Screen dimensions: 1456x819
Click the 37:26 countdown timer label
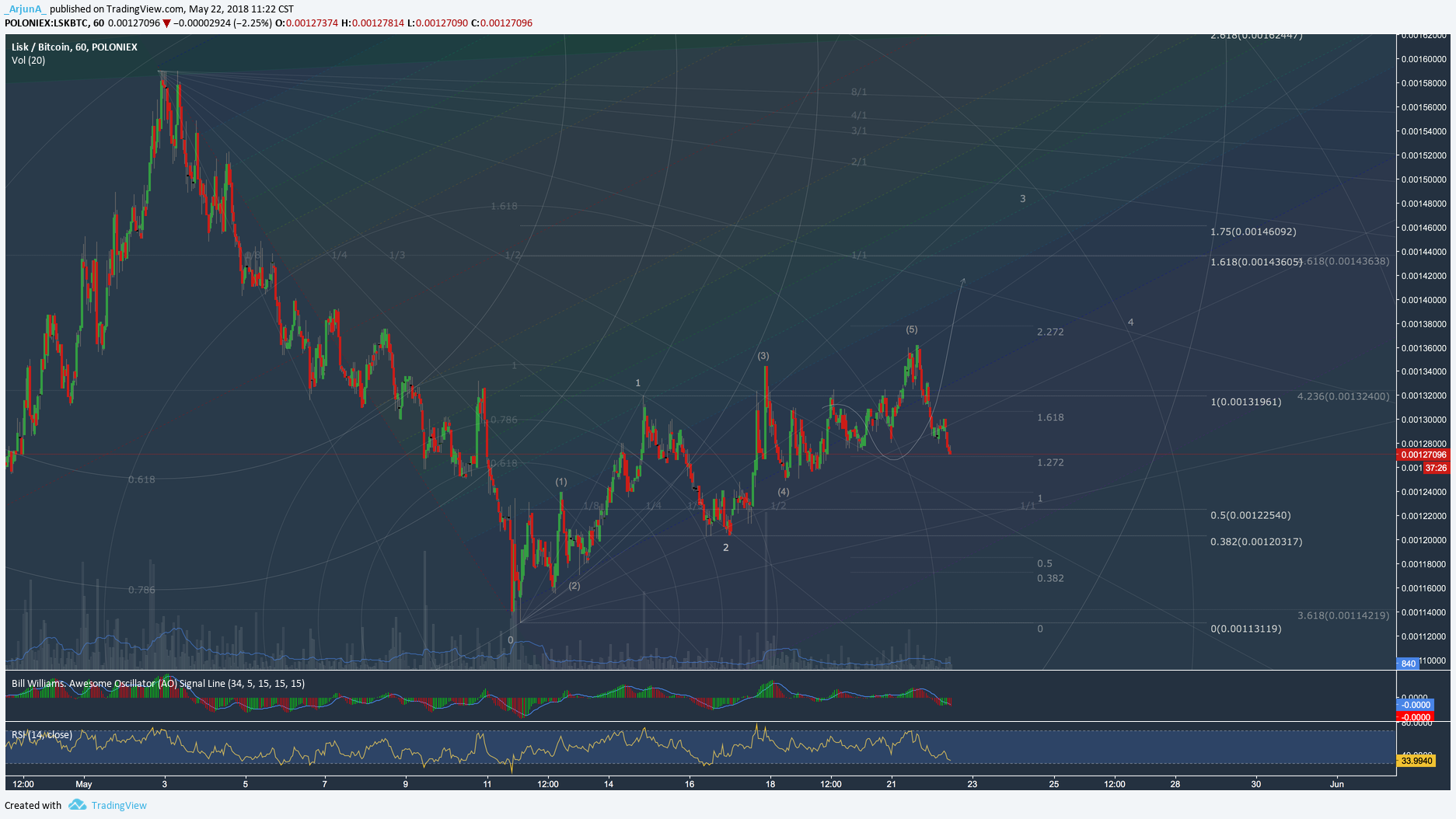(x=1436, y=468)
